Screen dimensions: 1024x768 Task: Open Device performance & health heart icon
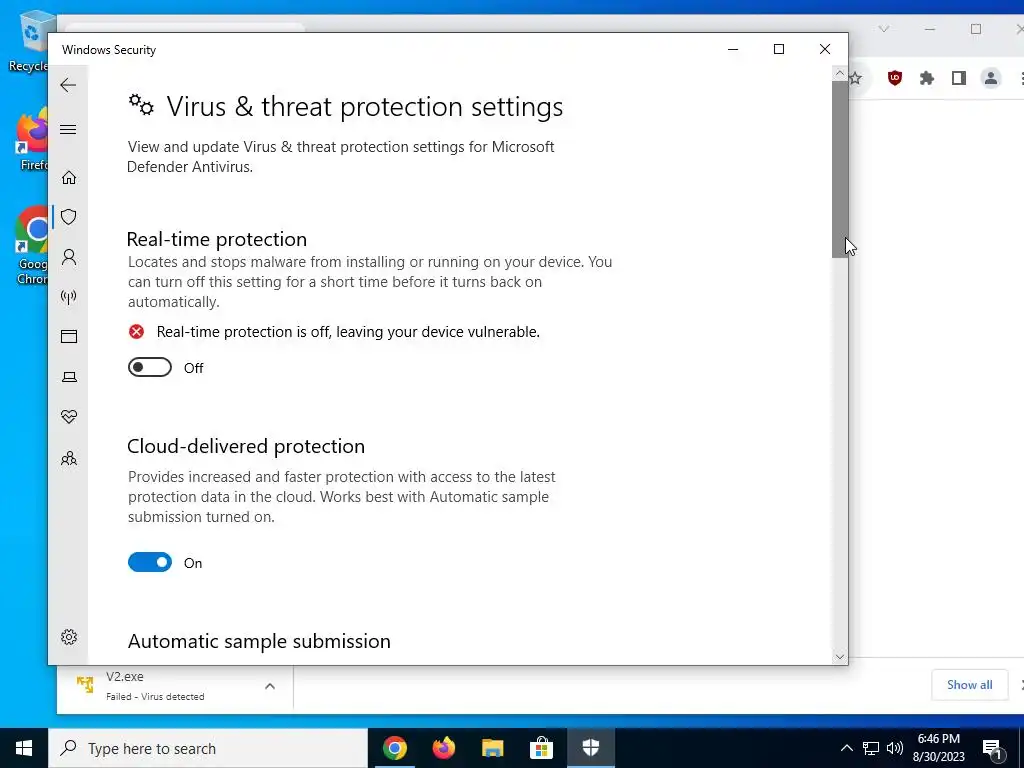click(x=69, y=417)
